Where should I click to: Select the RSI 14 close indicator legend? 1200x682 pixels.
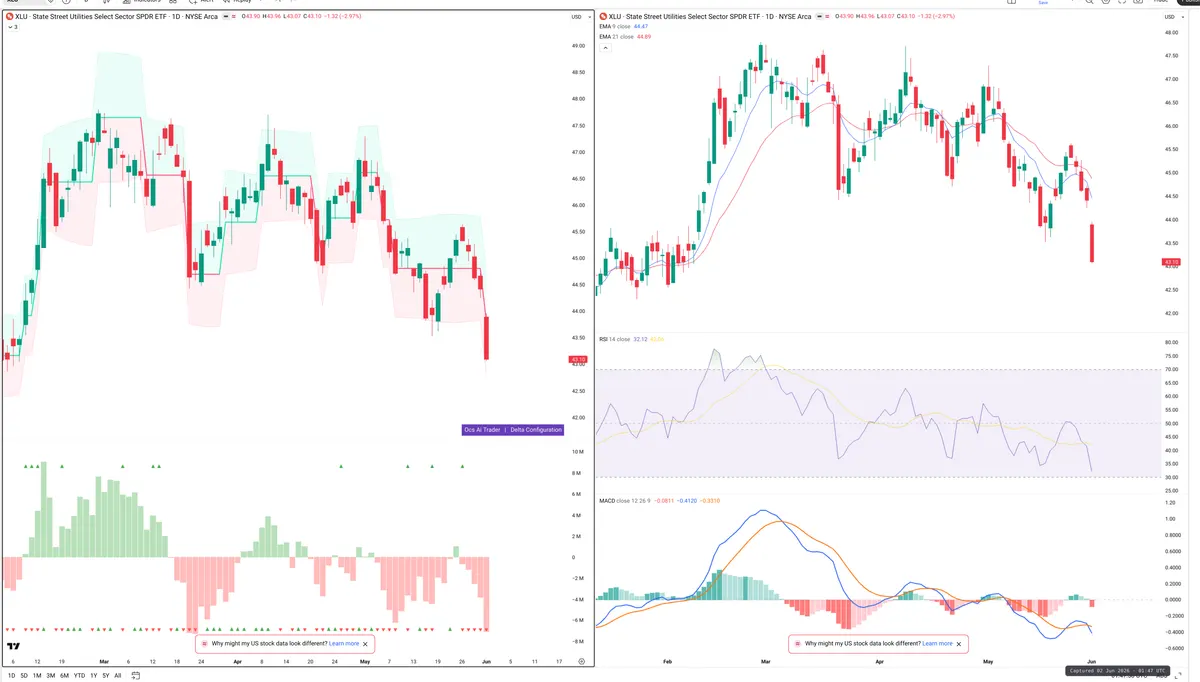614,339
